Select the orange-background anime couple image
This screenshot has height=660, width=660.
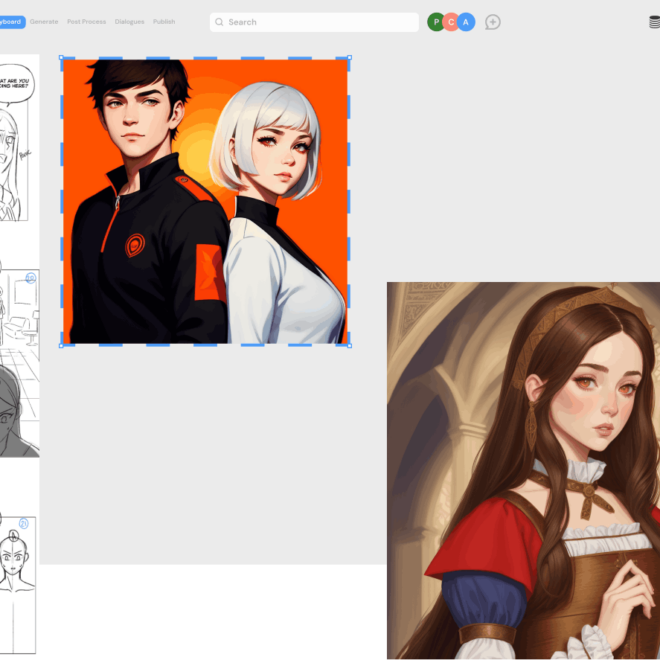[205, 201]
